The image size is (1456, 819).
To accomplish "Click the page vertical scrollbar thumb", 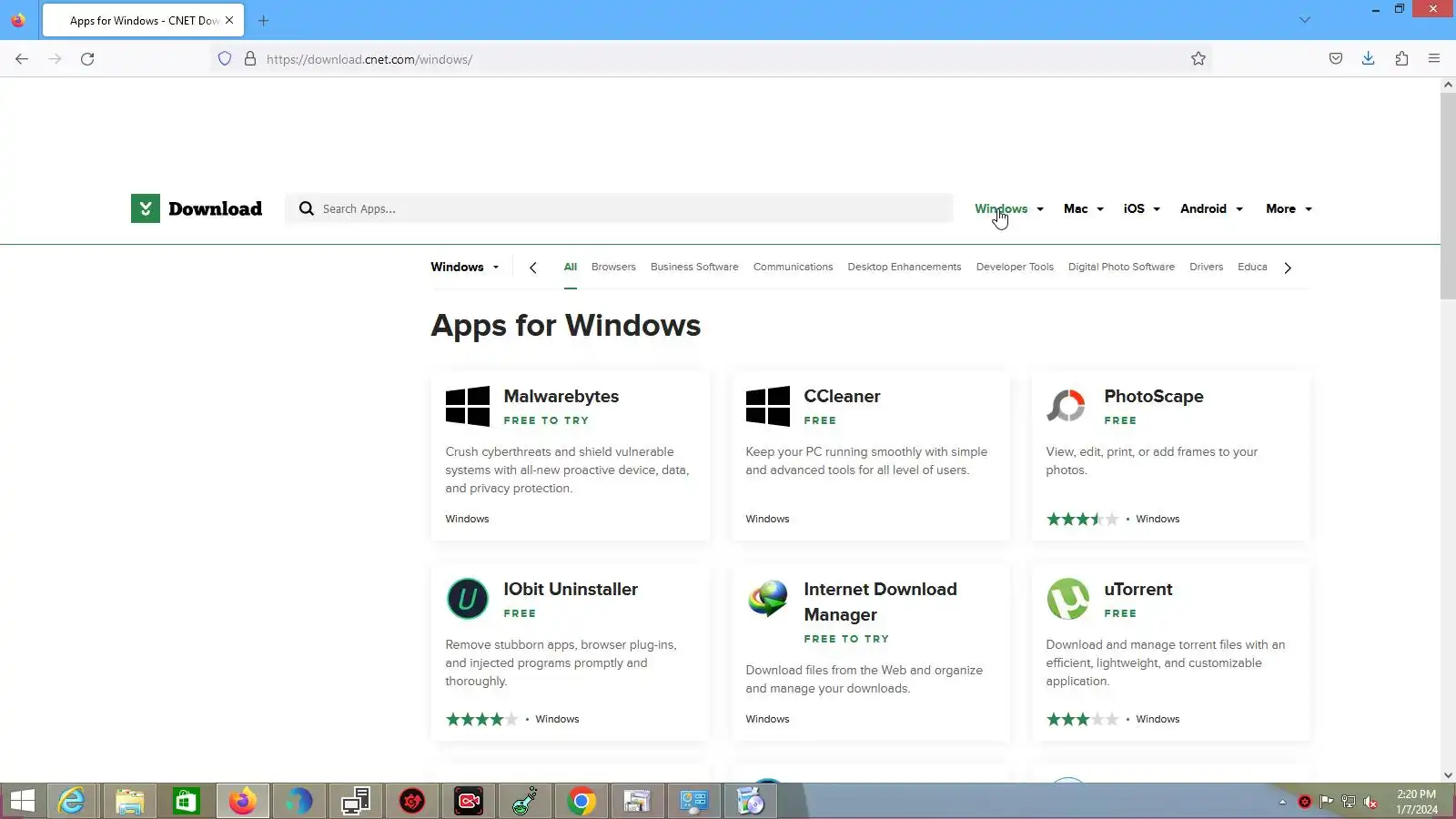I will coord(1448,195).
